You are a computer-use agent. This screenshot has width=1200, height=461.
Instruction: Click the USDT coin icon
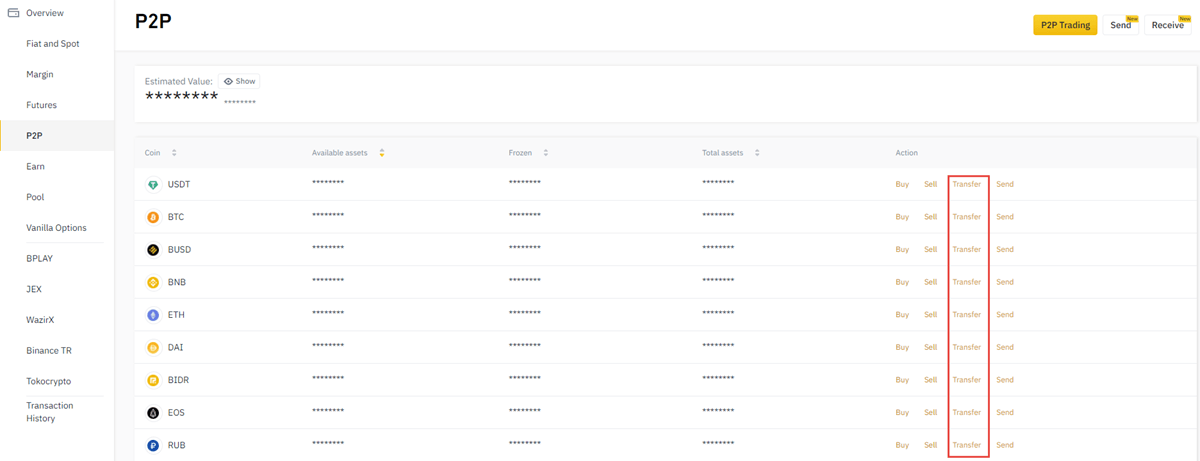153,185
